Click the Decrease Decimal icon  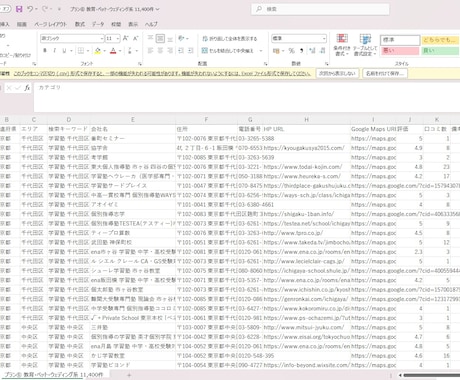click(322, 51)
